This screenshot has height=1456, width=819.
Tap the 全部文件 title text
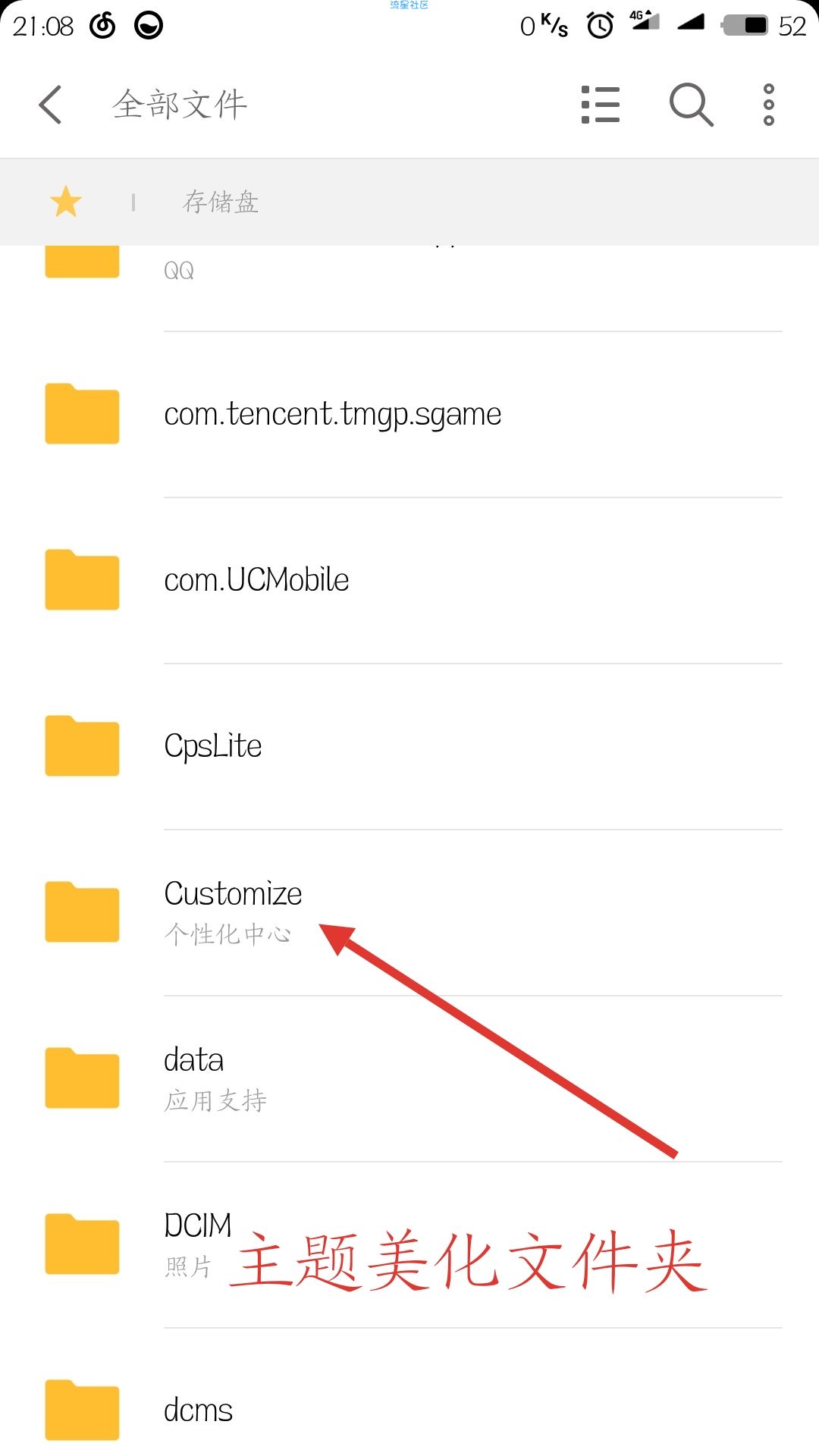(180, 105)
